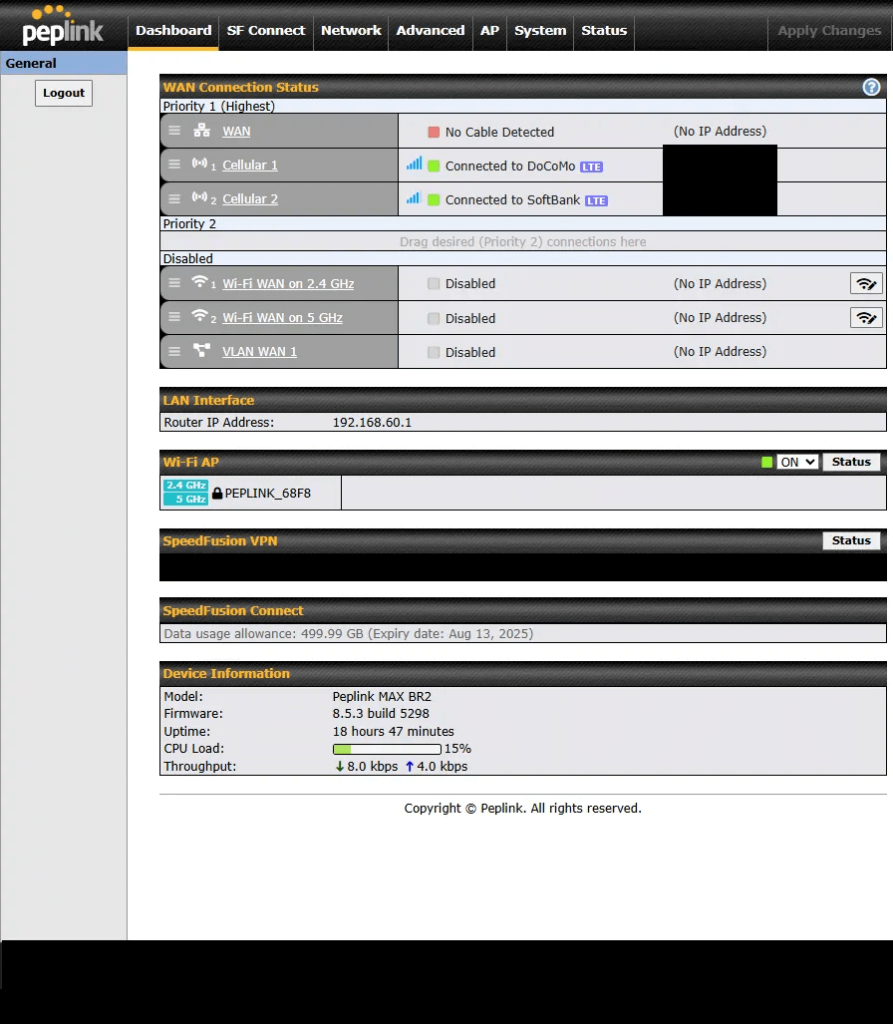The height and width of the screenshot is (1024, 893).
Task: Click Wi-Fi connect icon for 2.4 GHz WAN
Action: tap(865, 284)
